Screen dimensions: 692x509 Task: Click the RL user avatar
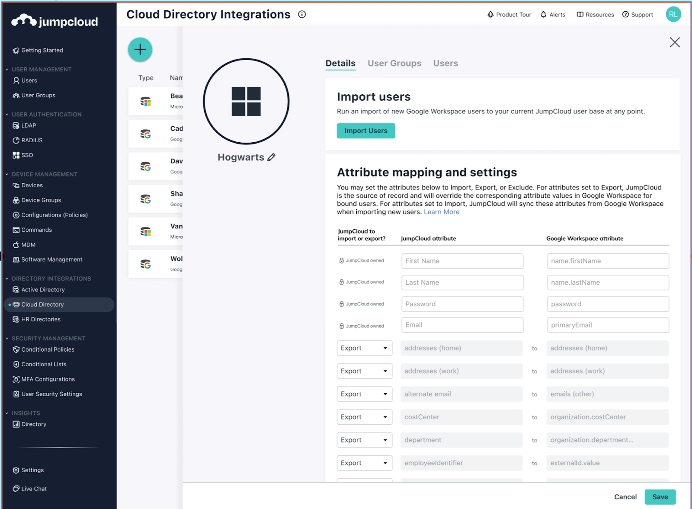pos(673,15)
